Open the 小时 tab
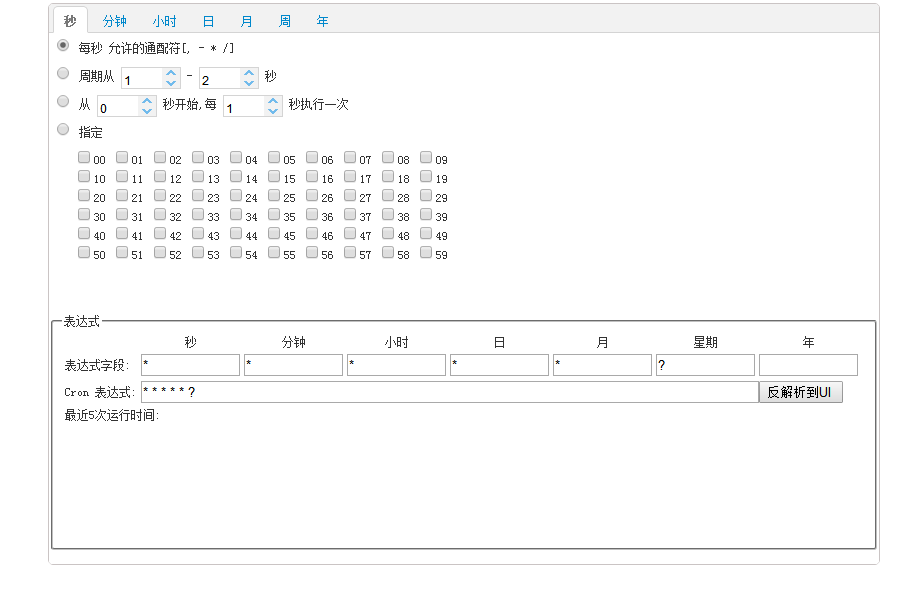Screen dimensions: 924x609 click(x=164, y=21)
